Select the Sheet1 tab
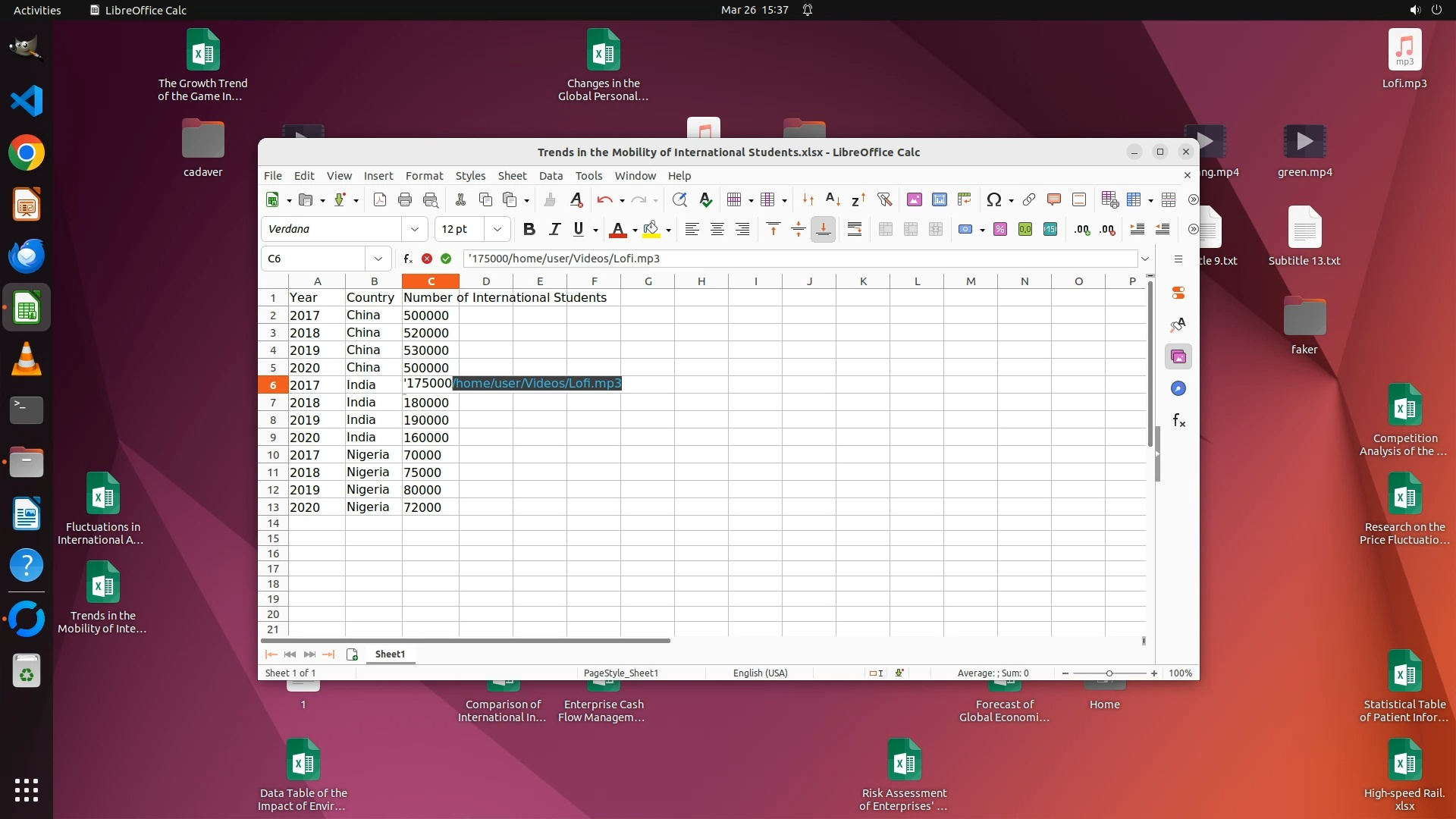Image resolution: width=1456 pixels, height=819 pixels. 390,654
